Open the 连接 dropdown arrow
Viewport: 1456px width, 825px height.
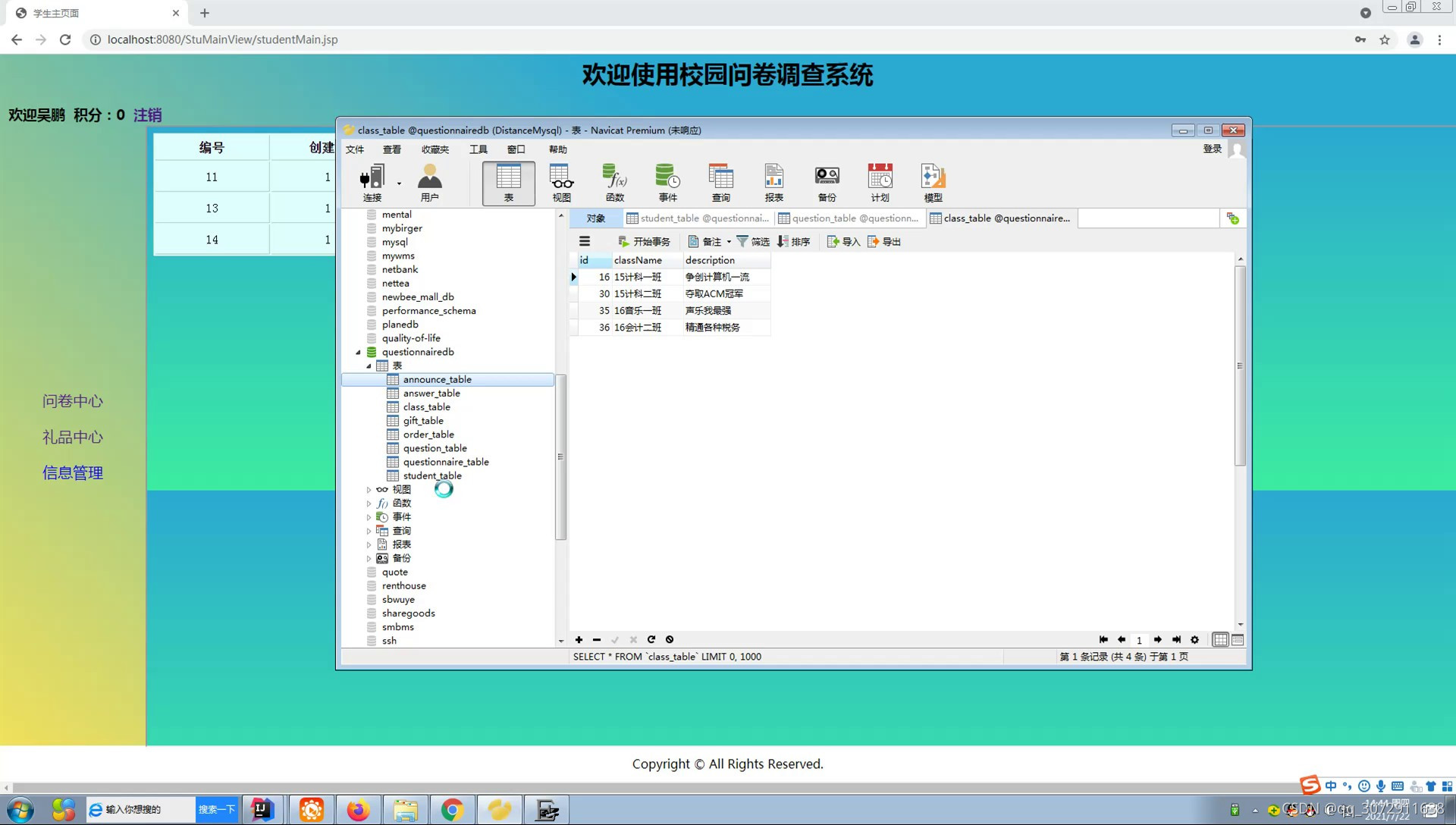(399, 184)
